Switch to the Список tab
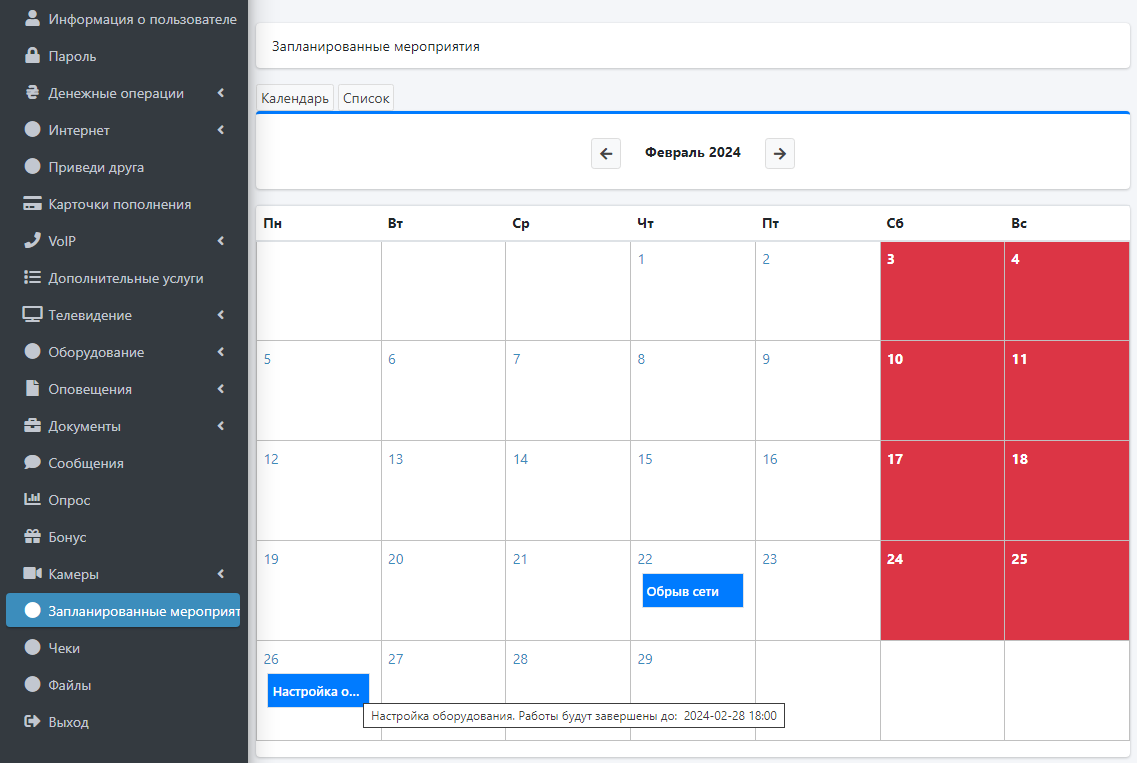The width and height of the screenshot is (1137, 763). pos(366,99)
